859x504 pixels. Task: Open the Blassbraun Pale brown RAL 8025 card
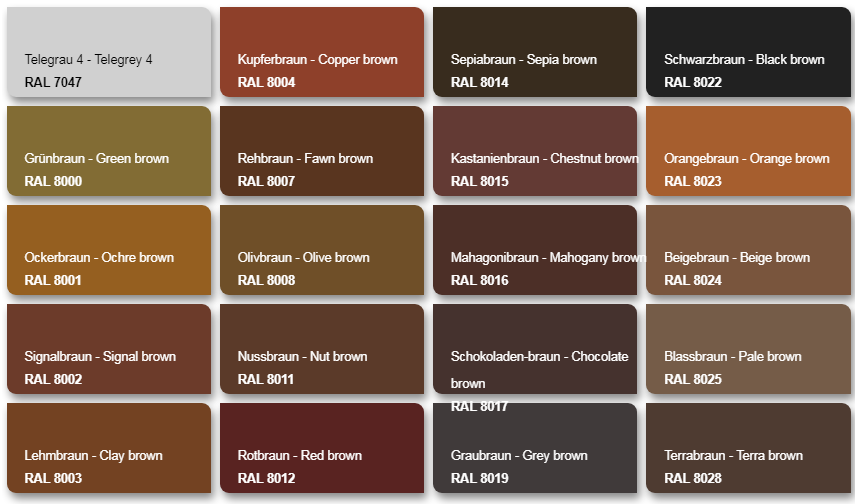click(748, 350)
